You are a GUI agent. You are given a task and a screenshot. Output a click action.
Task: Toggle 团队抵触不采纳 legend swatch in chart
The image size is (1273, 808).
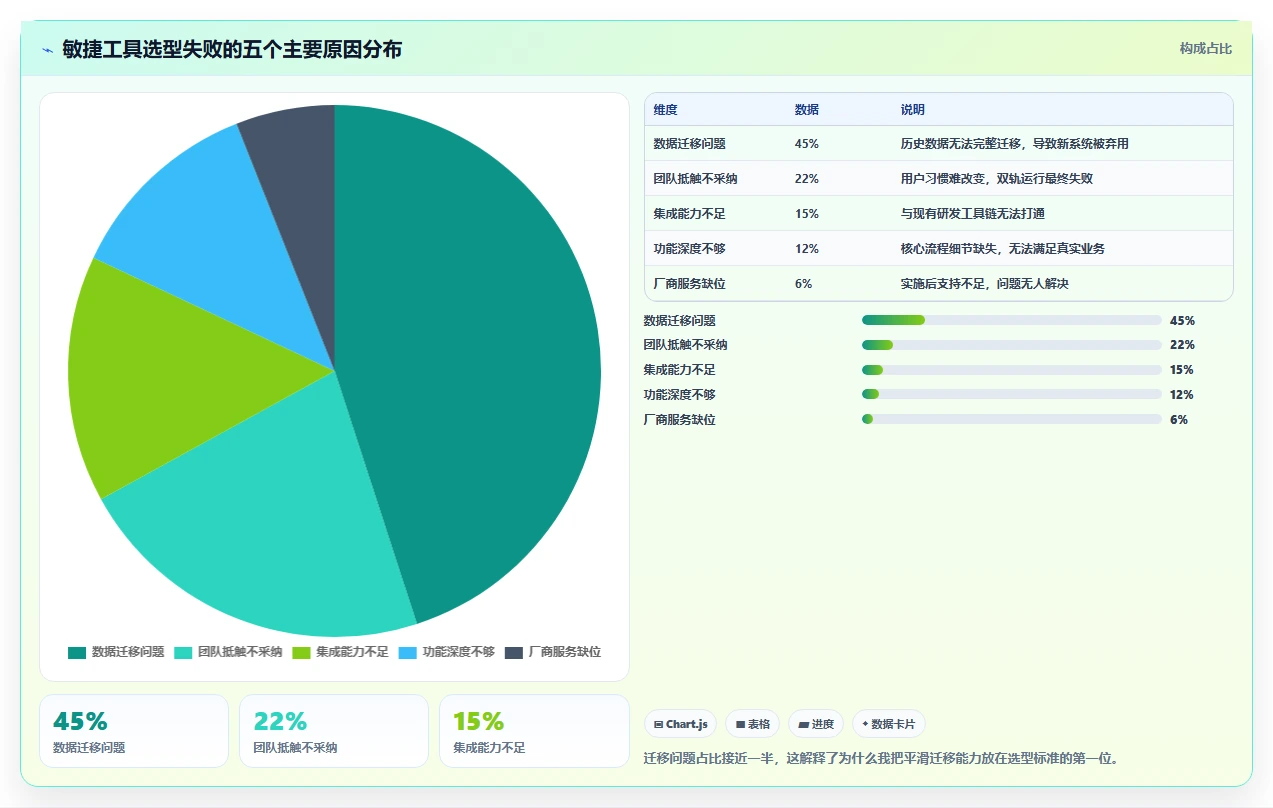pyautogui.click(x=183, y=652)
